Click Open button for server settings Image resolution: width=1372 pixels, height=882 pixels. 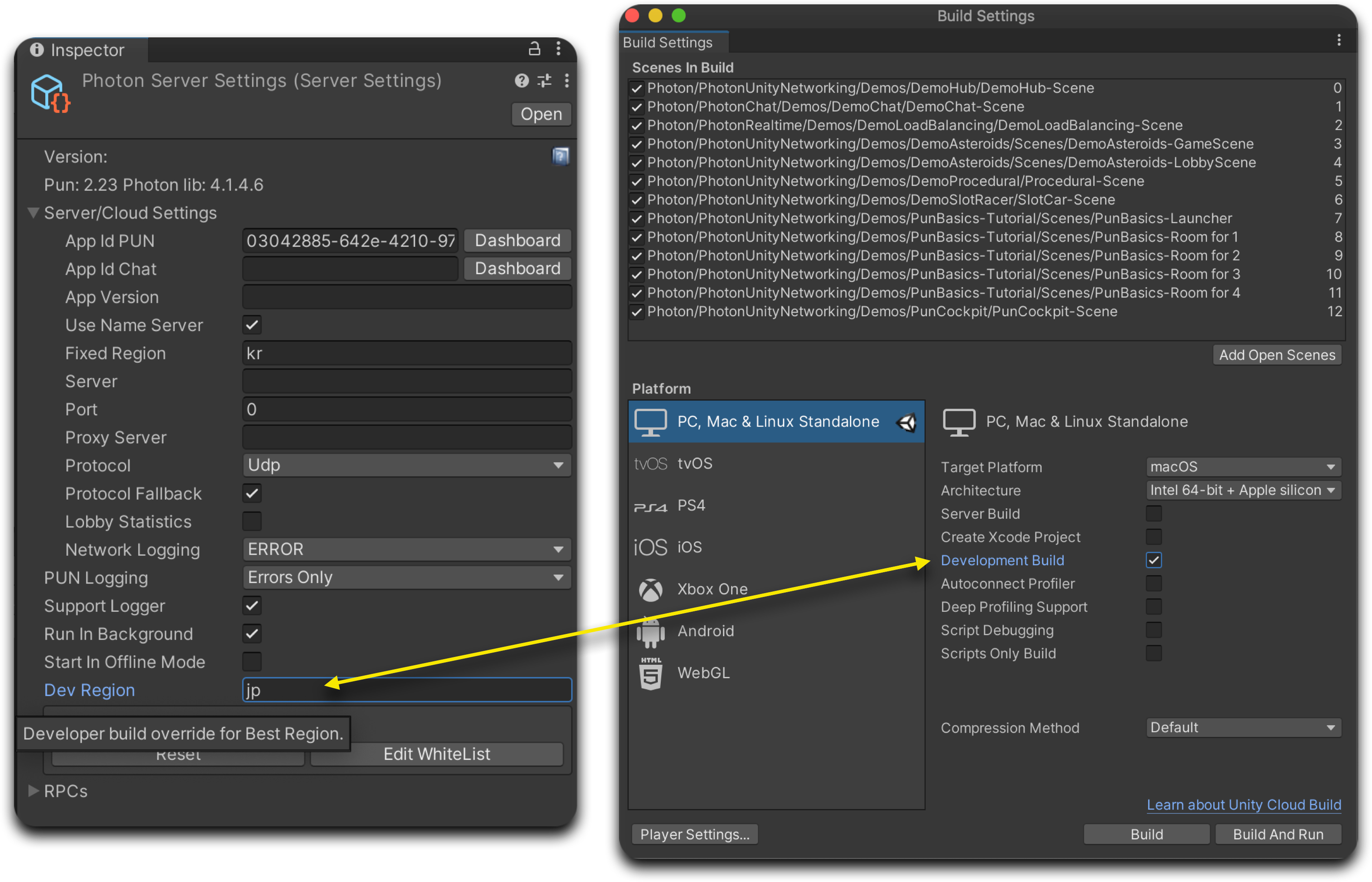pyautogui.click(x=540, y=114)
